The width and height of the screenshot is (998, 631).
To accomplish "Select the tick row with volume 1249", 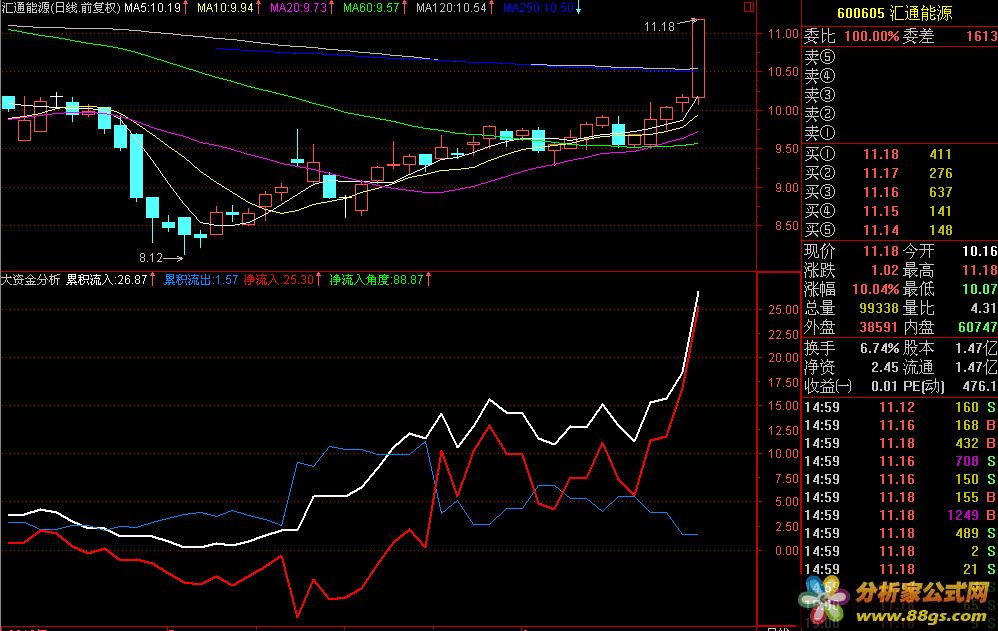I will pyautogui.click(x=899, y=515).
